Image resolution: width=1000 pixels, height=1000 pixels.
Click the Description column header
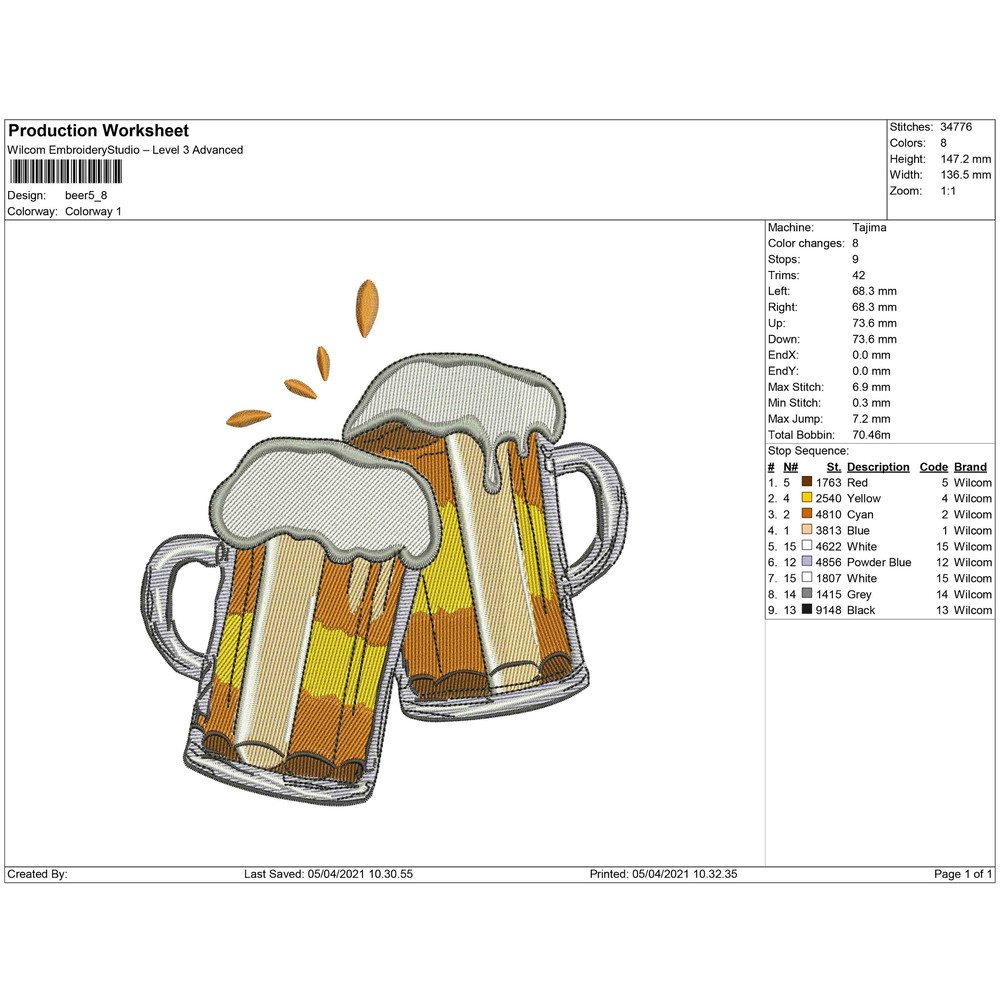tap(877, 467)
